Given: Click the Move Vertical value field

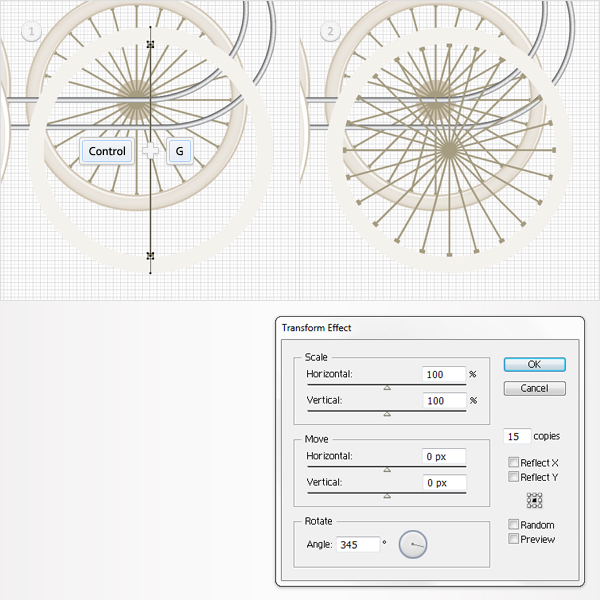Looking at the screenshot, I should 444,483.
